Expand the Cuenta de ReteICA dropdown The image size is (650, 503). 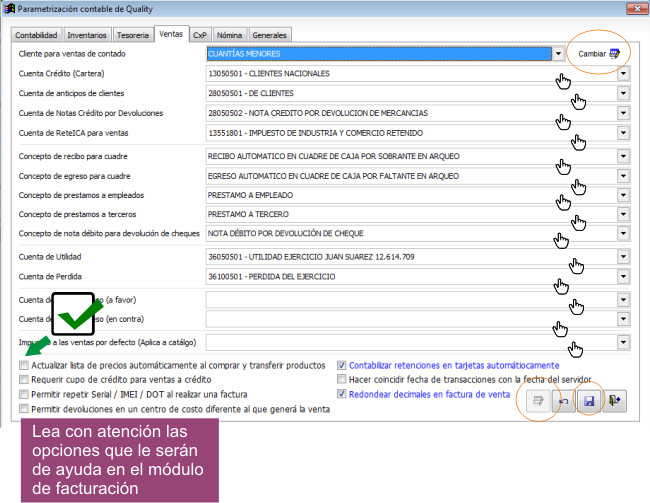(x=623, y=133)
